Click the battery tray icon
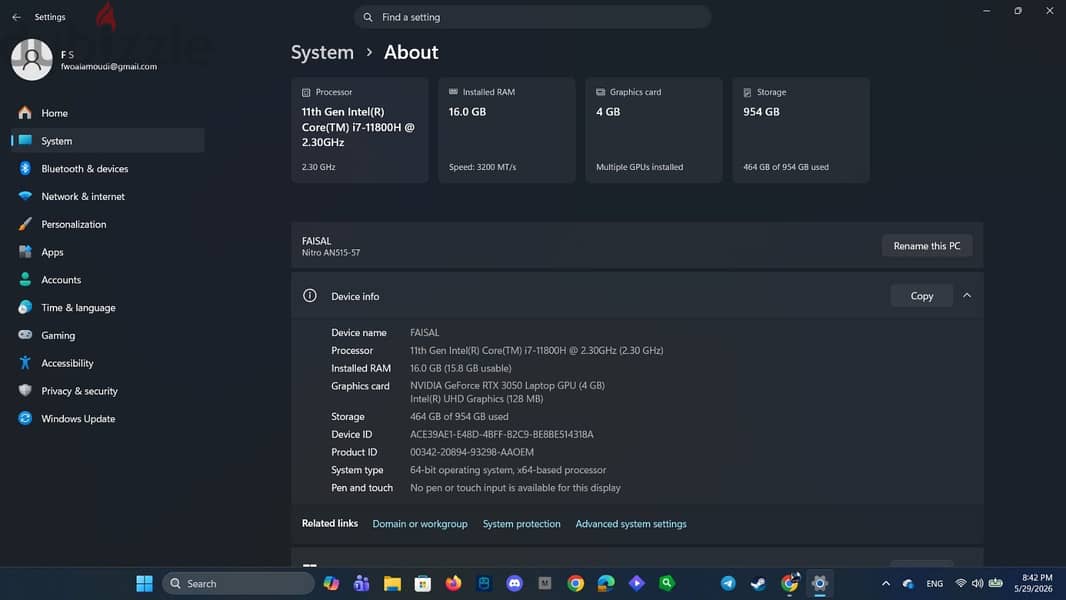 click(x=996, y=583)
